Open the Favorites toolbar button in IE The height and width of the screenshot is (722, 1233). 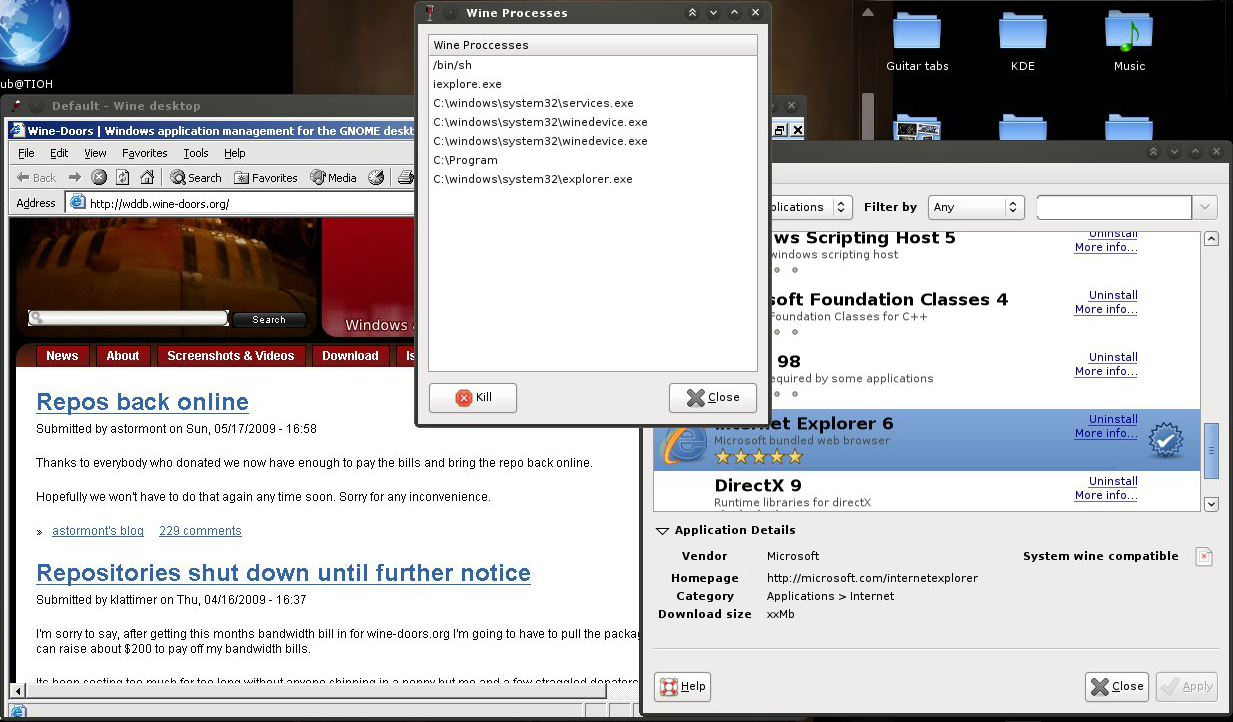tap(266, 177)
